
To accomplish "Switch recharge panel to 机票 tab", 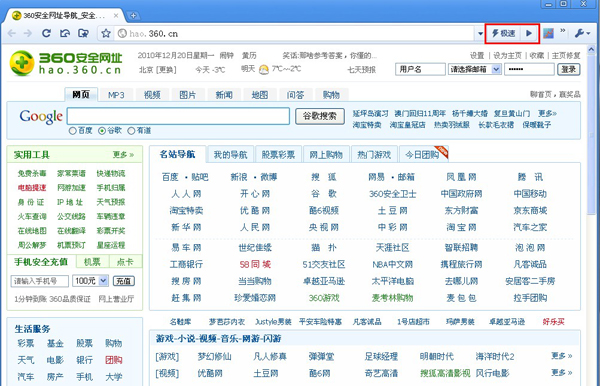I will point(92,262).
